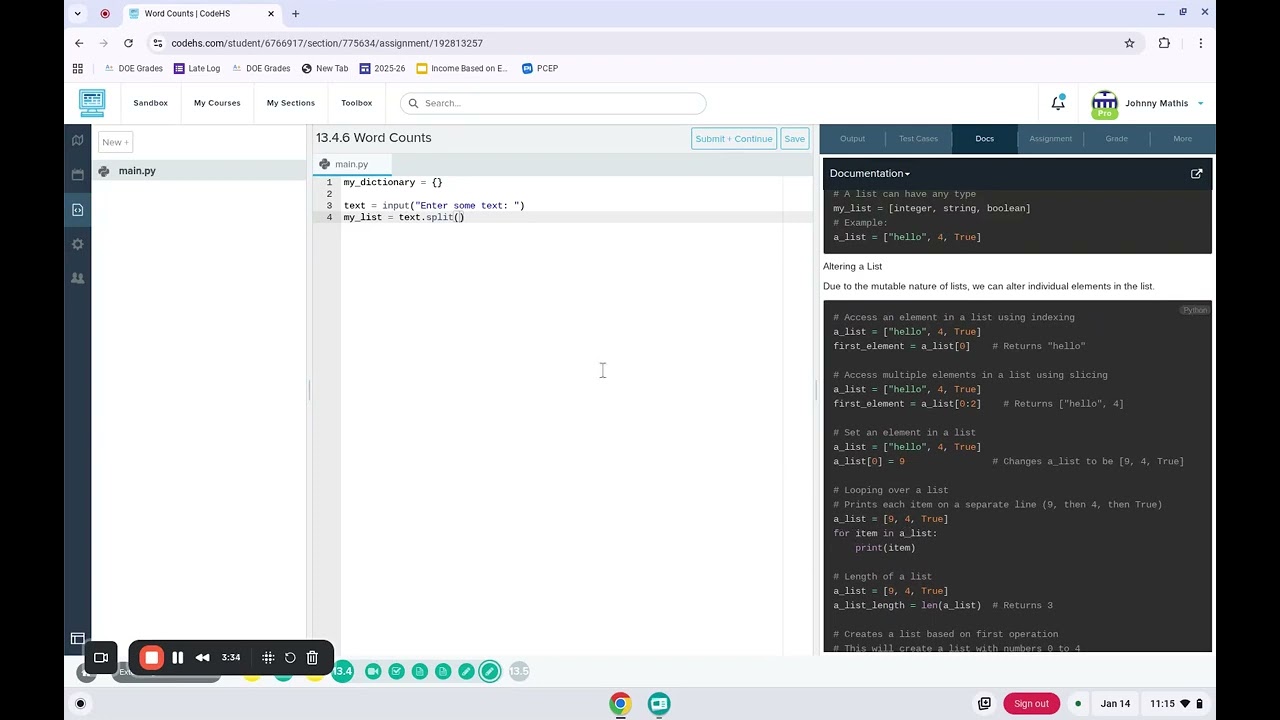Screen dimensions: 1280x720
Task: Delete the recording with trash icon
Action: tap(312, 657)
